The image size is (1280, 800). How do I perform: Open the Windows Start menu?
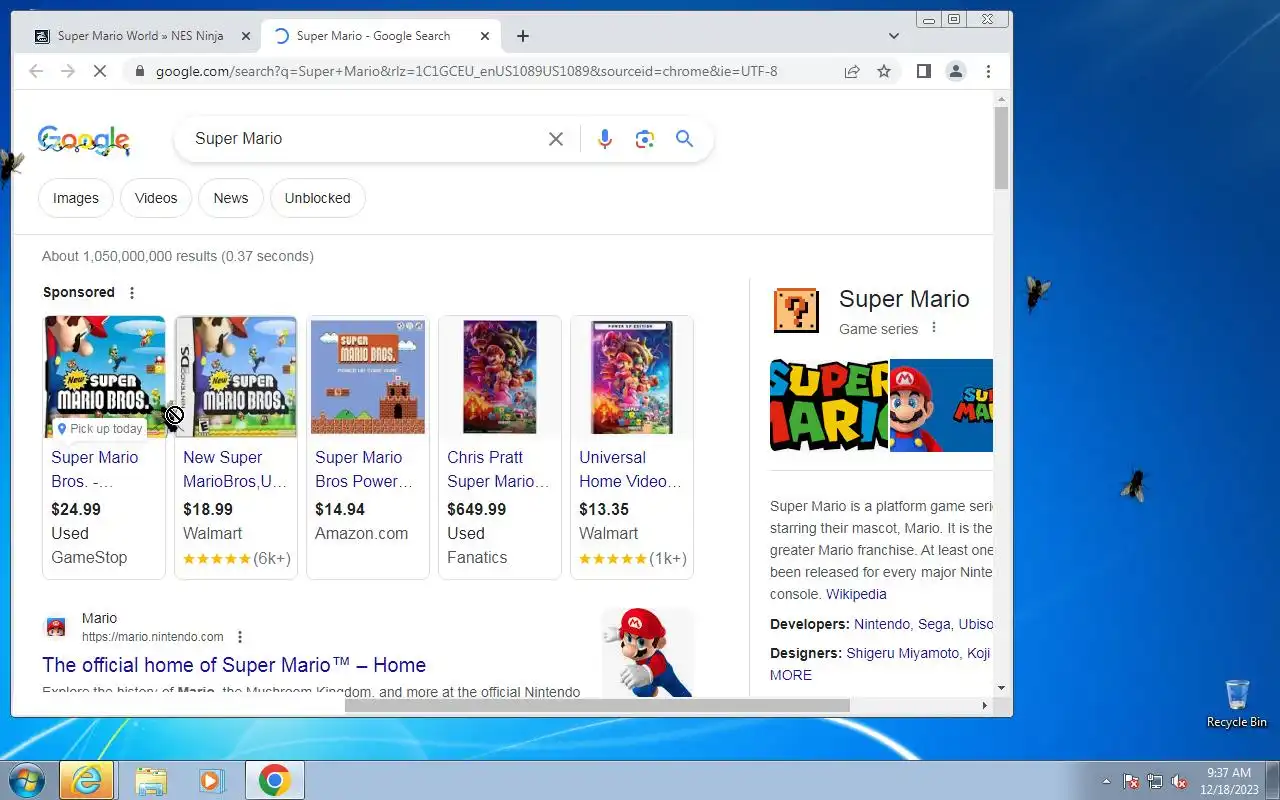[26, 780]
